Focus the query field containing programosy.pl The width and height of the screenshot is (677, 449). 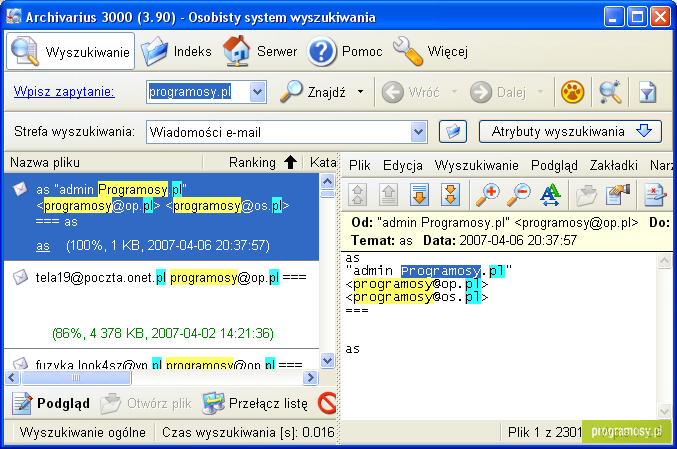[198, 92]
